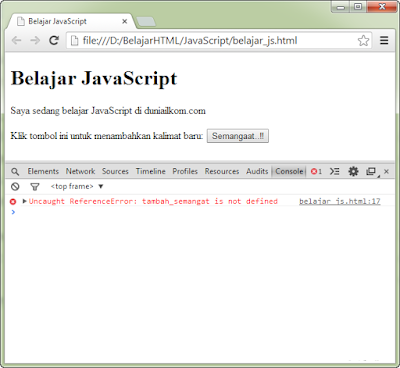Switch to the Audits tab
The height and width of the screenshot is (368, 400).
(x=257, y=171)
